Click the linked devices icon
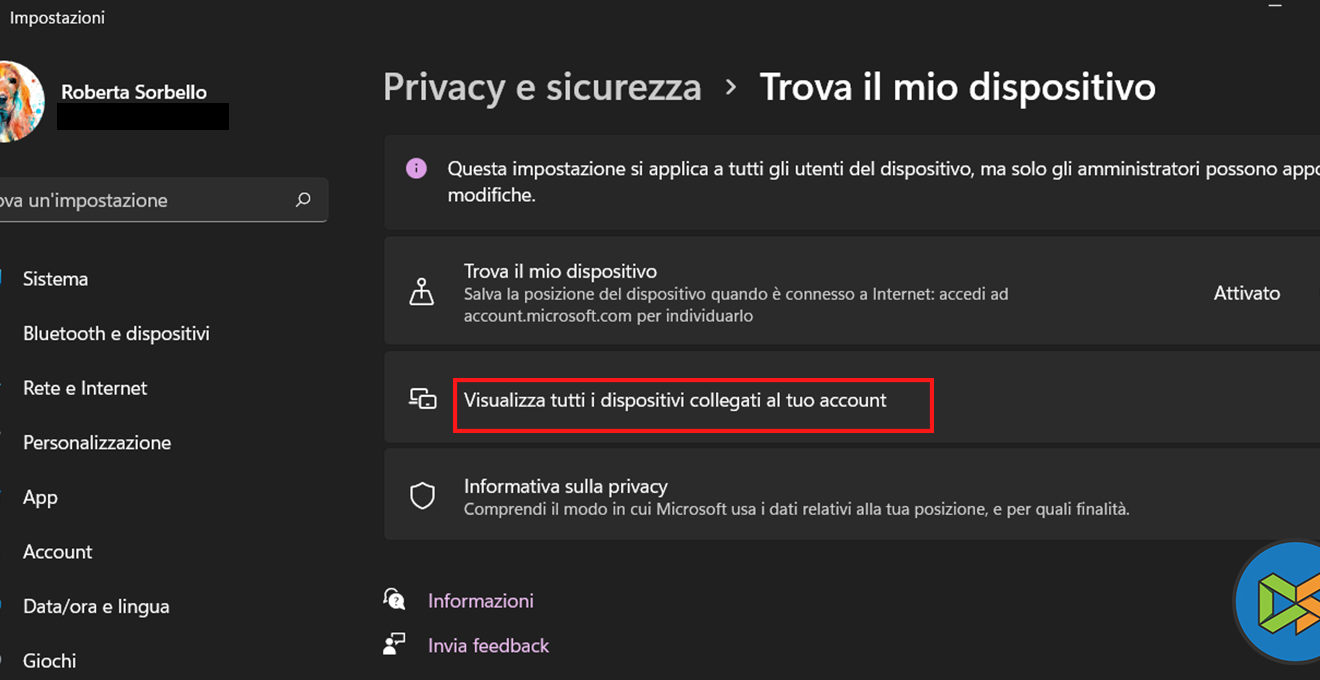This screenshot has width=1320, height=680. (423, 399)
